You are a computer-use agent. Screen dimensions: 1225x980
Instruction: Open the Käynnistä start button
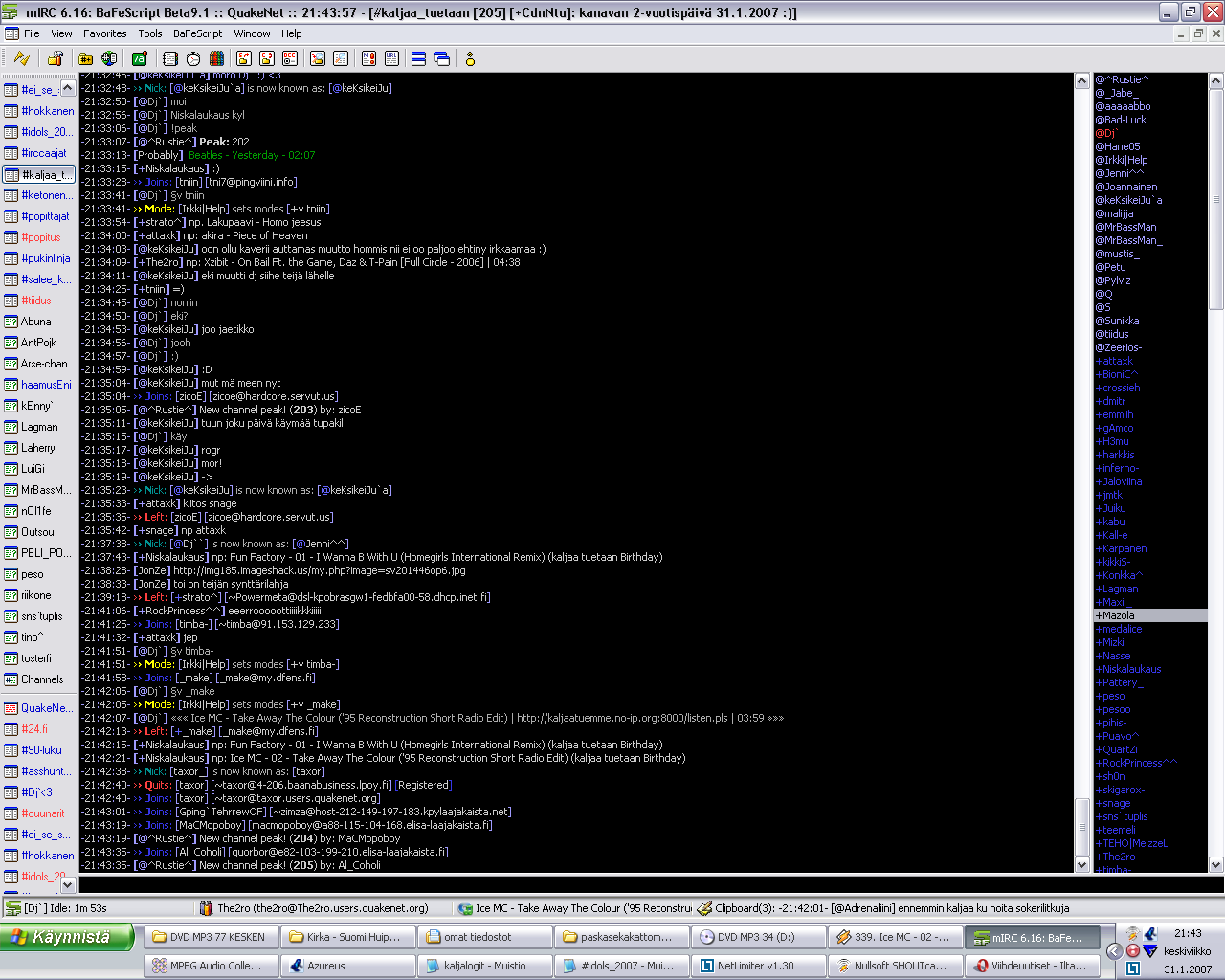pos(67,937)
